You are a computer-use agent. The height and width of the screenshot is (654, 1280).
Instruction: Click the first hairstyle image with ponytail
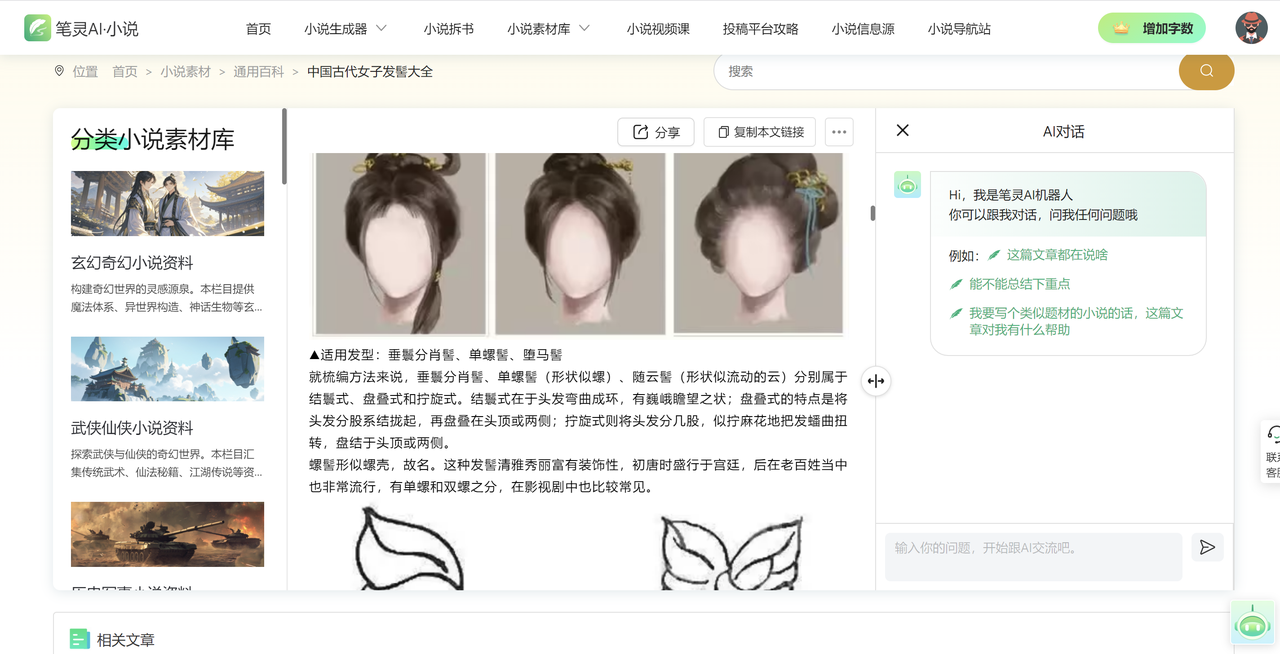pyautogui.click(x=400, y=243)
